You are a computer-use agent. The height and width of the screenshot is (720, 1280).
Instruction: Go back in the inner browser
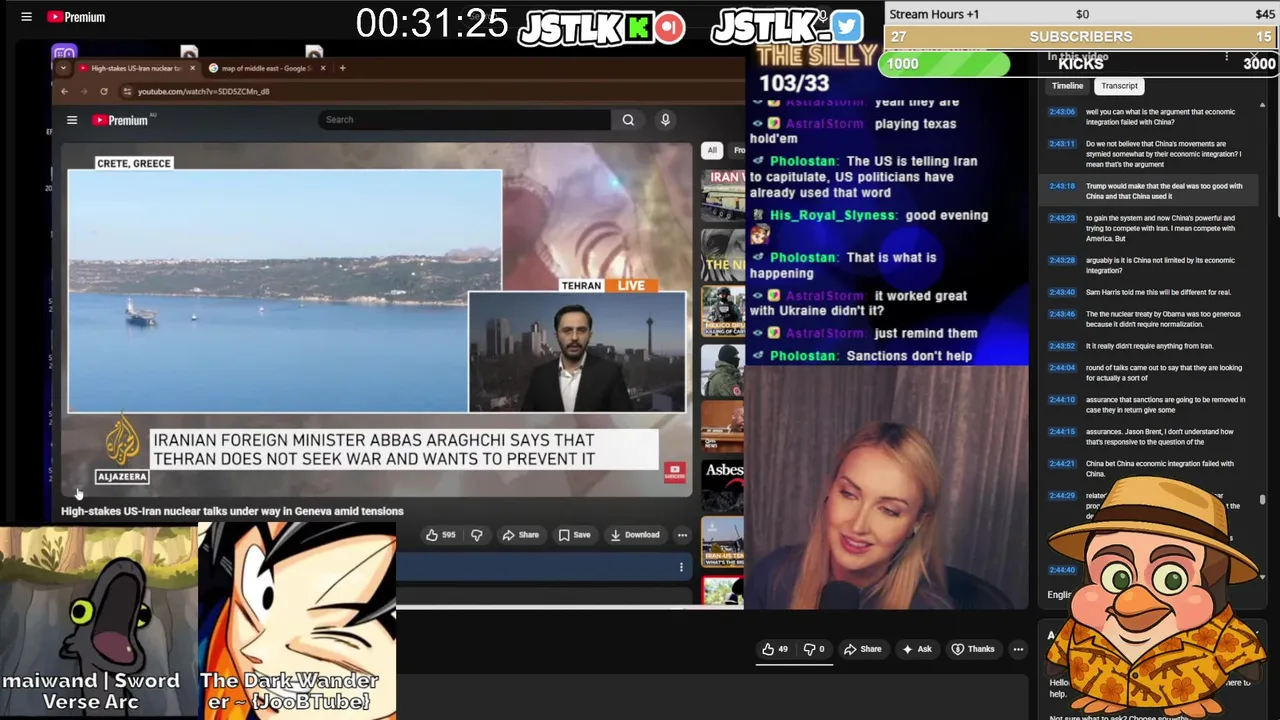[64, 91]
